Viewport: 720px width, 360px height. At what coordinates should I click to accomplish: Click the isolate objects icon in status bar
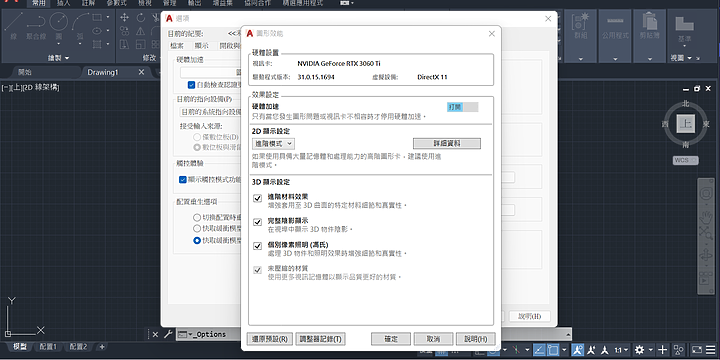tap(678, 350)
